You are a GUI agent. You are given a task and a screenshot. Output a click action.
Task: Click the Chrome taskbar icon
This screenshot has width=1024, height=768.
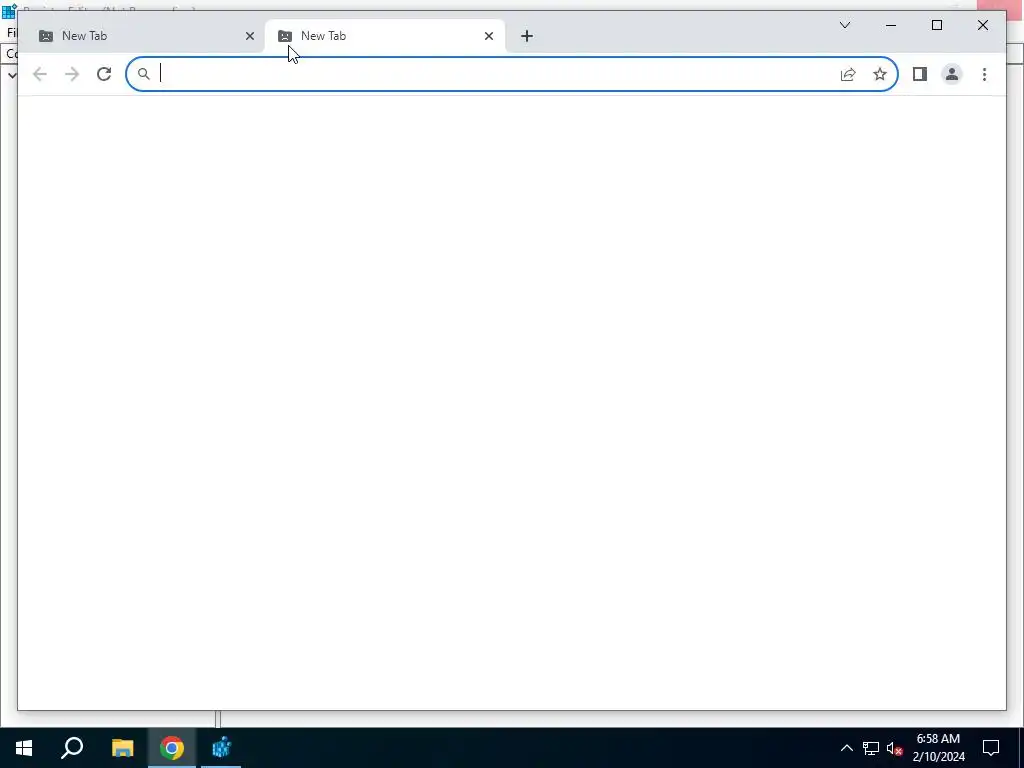(172, 748)
